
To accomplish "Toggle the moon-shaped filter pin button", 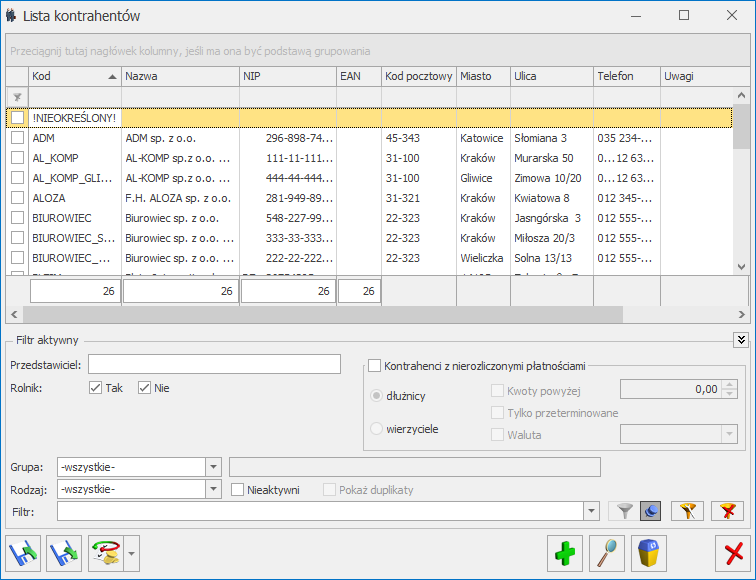I will [650, 512].
